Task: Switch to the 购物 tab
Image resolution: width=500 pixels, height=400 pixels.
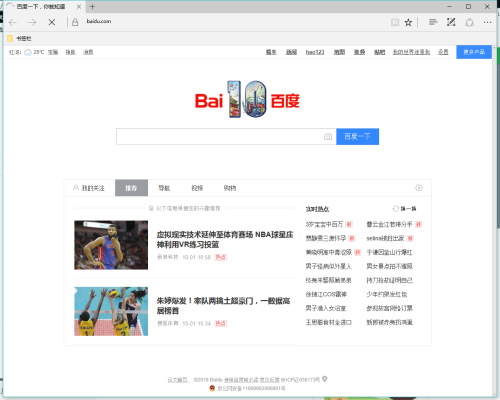Action: 230,188
